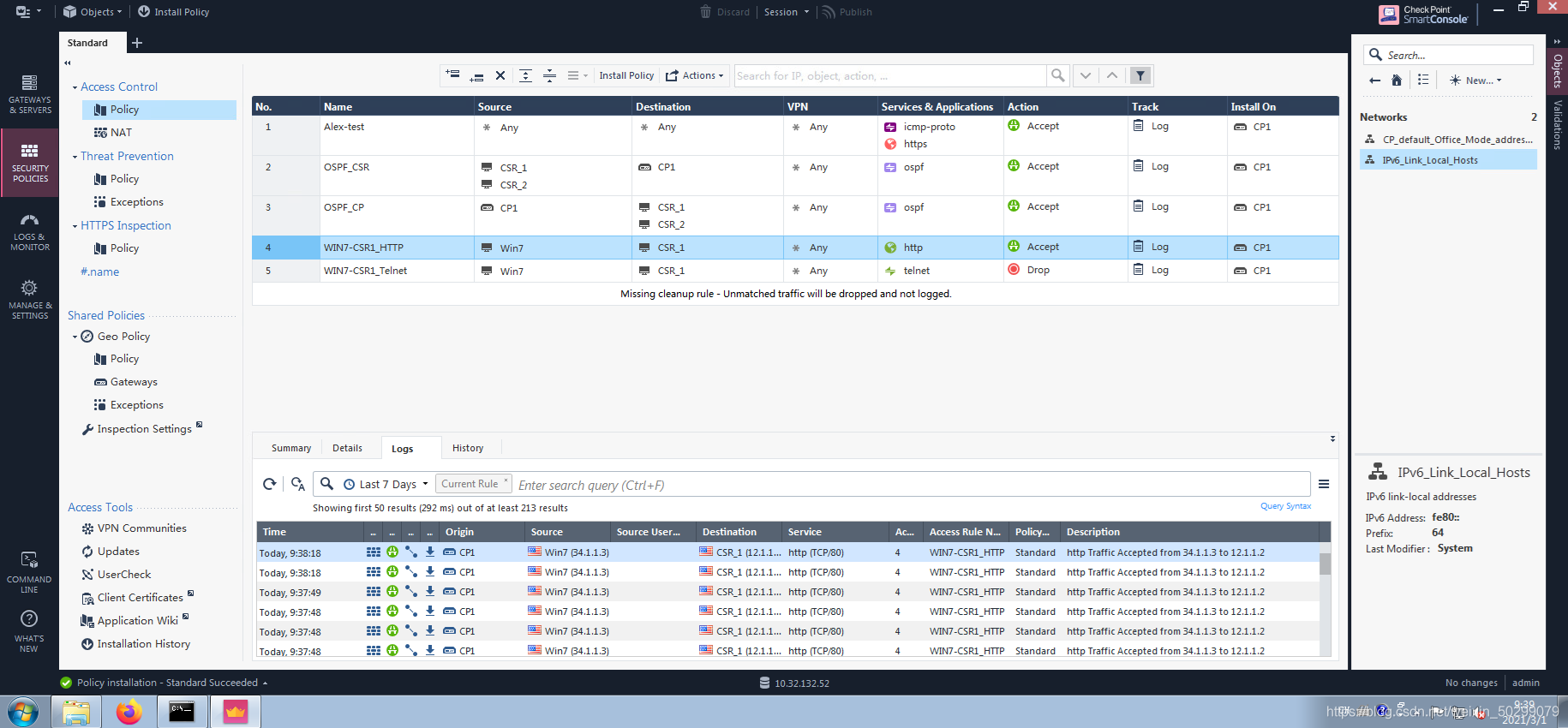Image resolution: width=1568 pixels, height=728 pixels.
Task: Switch to the Summary tab
Action: coord(291,448)
